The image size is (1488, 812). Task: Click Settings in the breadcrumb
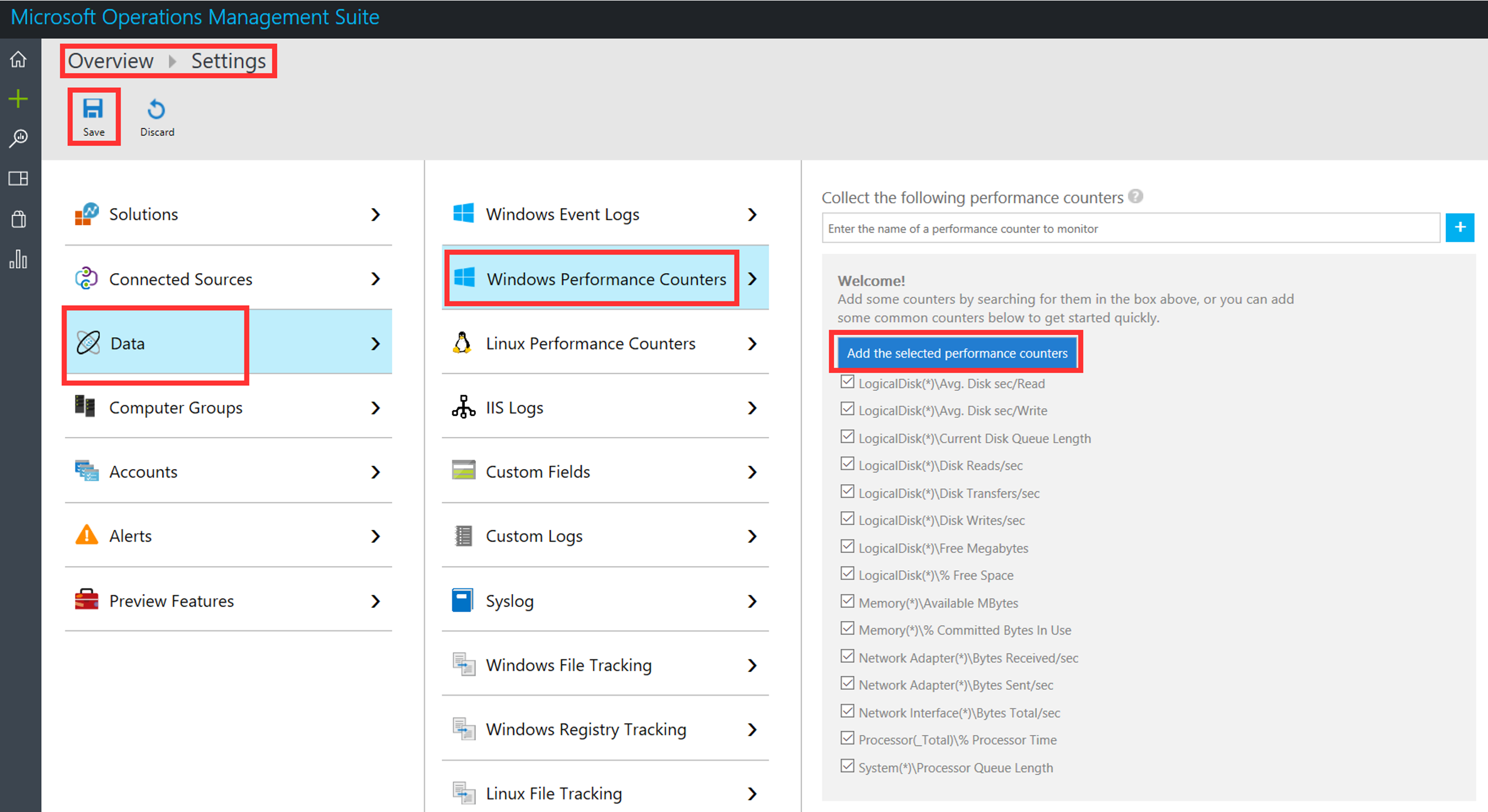[x=229, y=61]
